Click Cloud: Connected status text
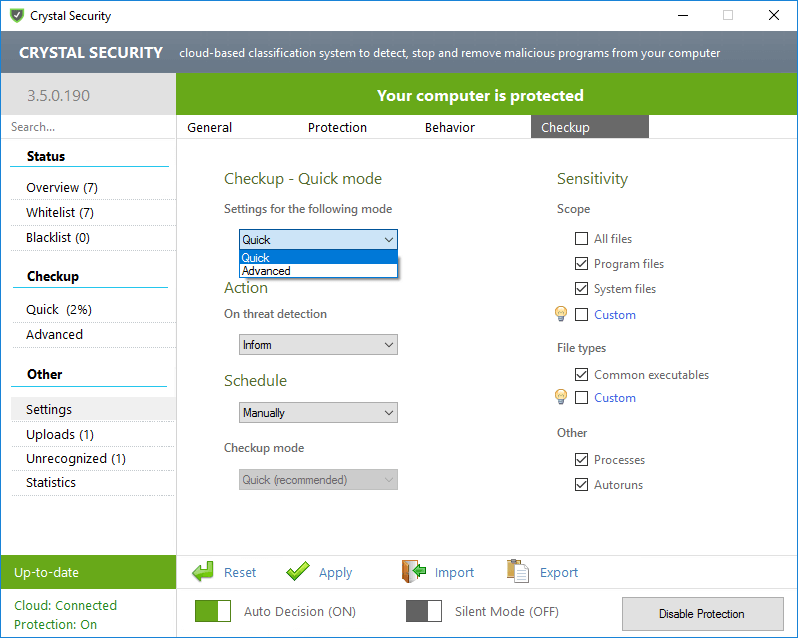The image size is (798, 638). [66, 605]
